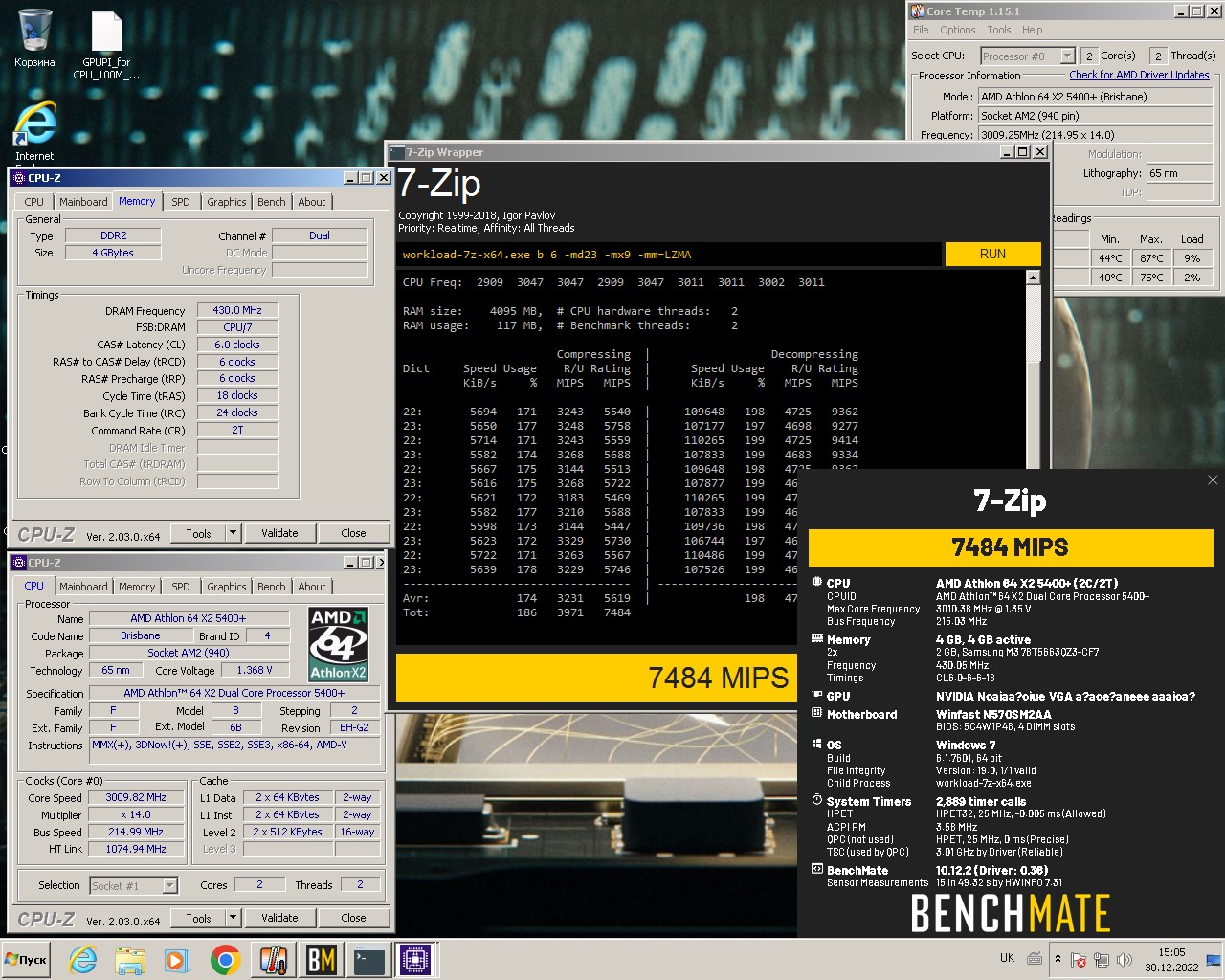This screenshot has height=980, width=1225.
Task: Click the Start button
Action: [x=27, y=960]
